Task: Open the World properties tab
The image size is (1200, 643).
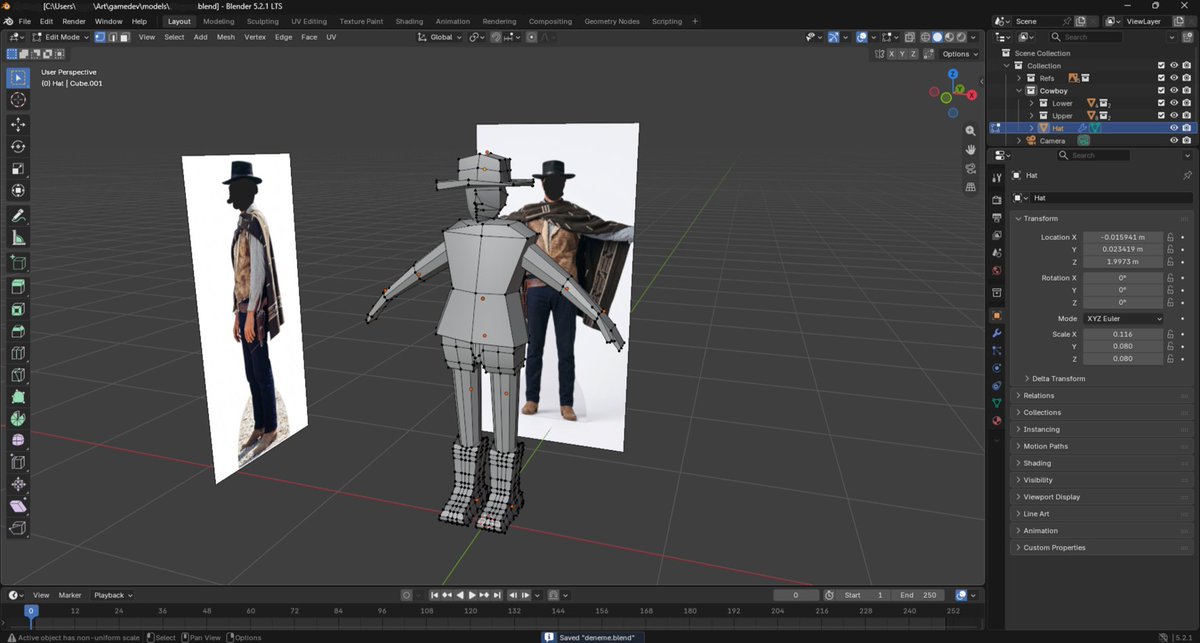Action: [x=996, y=271]
